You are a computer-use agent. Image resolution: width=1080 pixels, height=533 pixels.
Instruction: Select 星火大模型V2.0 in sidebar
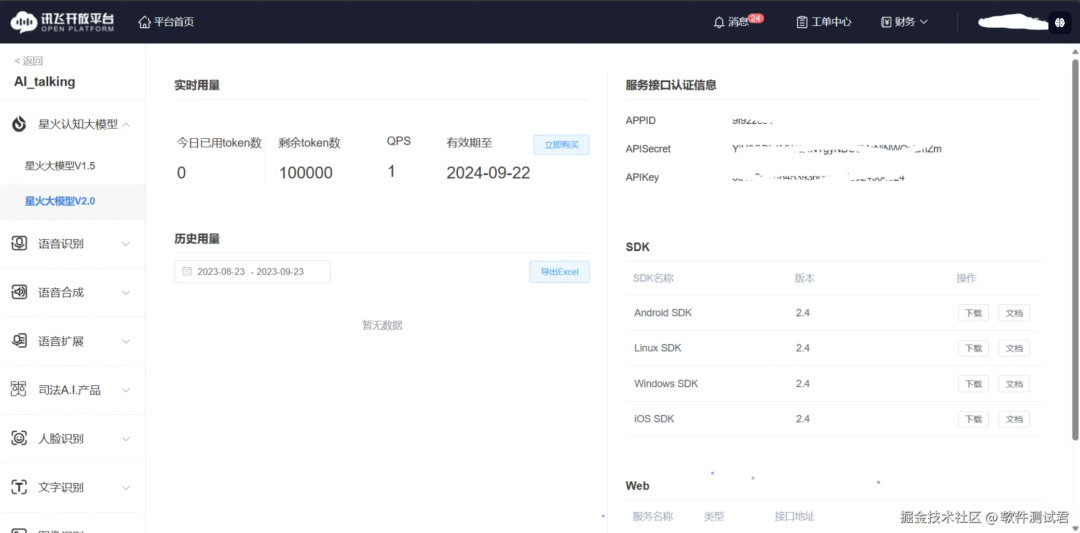tap(60, 201)
